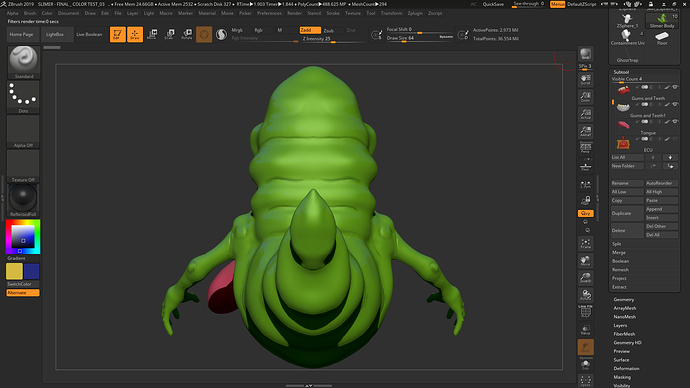Open the Dots stroke selector

point(23,97)
